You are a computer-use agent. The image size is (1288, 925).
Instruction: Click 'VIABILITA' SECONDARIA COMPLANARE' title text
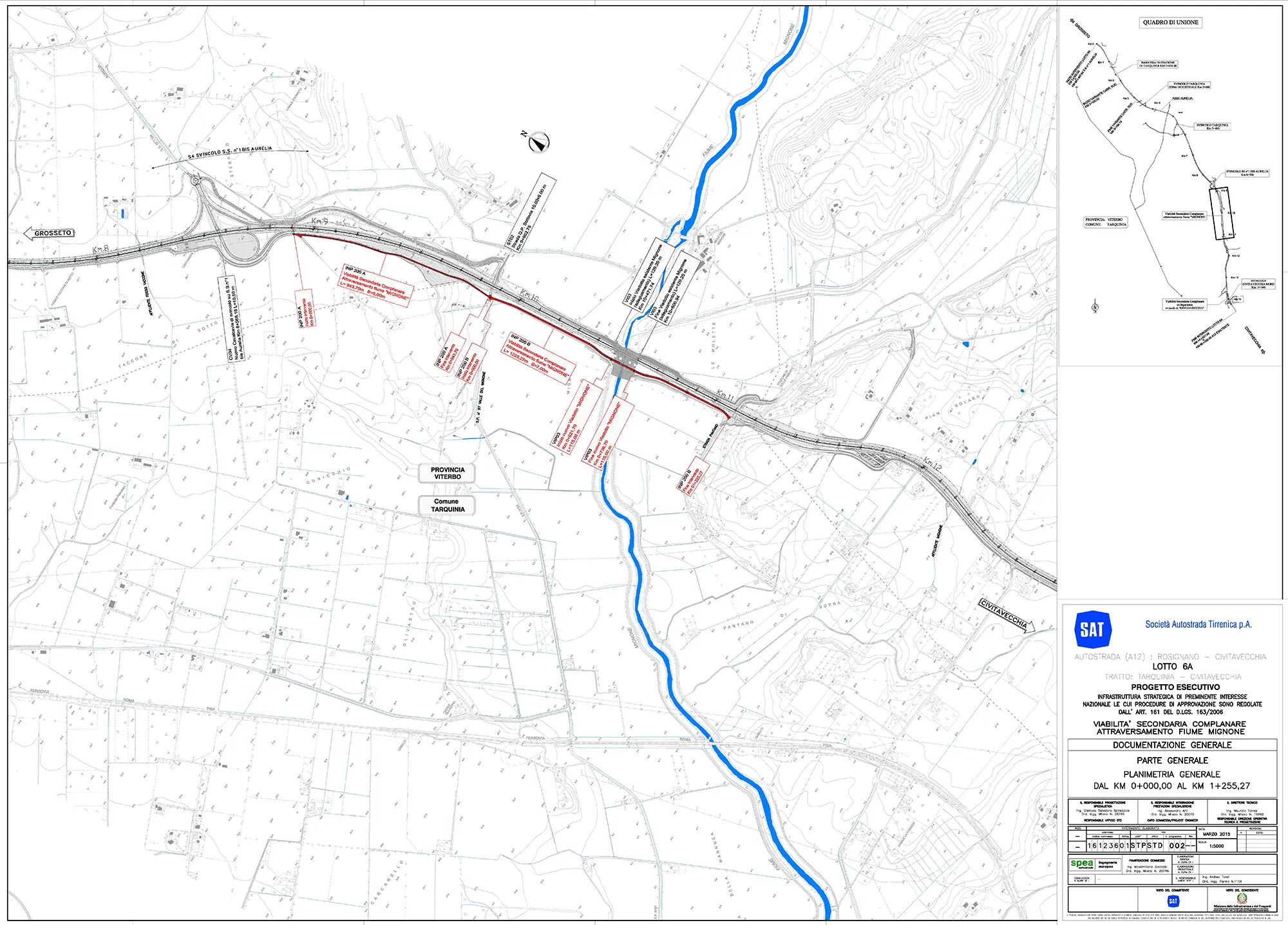[x=1170, y=724]
